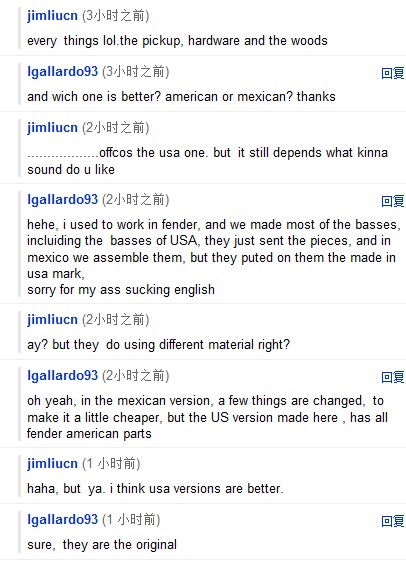Viewport: 406px width, 563px height.
Task: Open lgallardo93 profile above 'mexican version' comment
Action: (62, 376)
